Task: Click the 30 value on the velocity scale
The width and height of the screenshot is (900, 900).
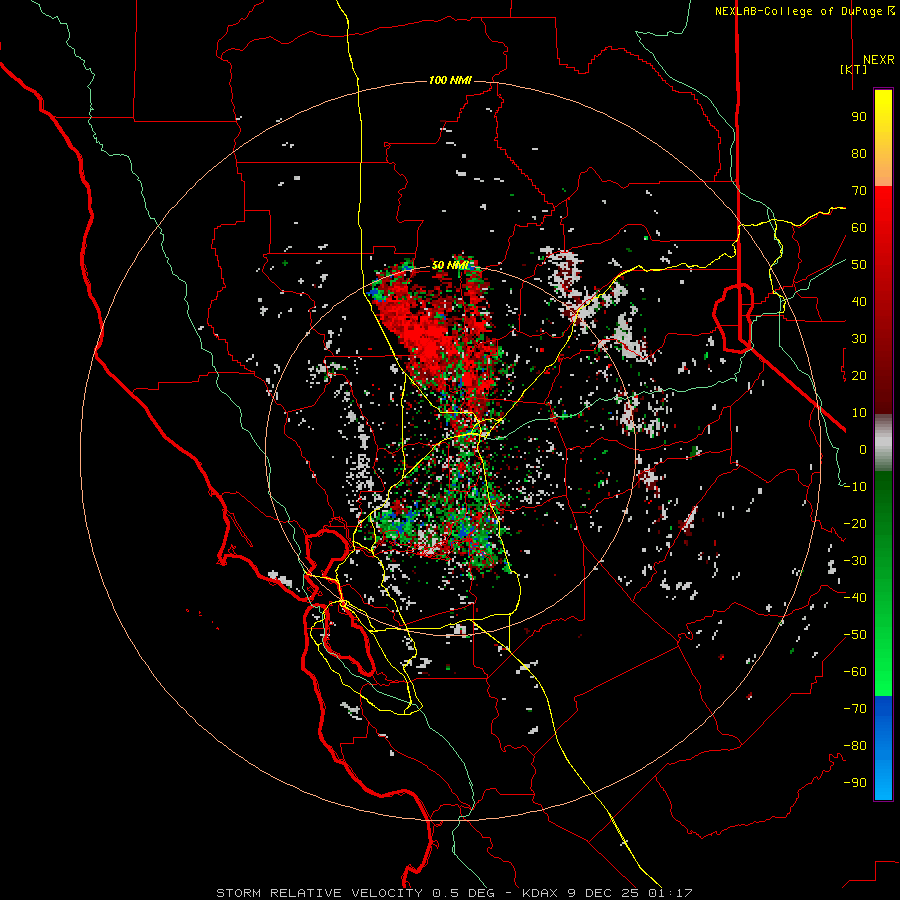Action: coord(859,339)
